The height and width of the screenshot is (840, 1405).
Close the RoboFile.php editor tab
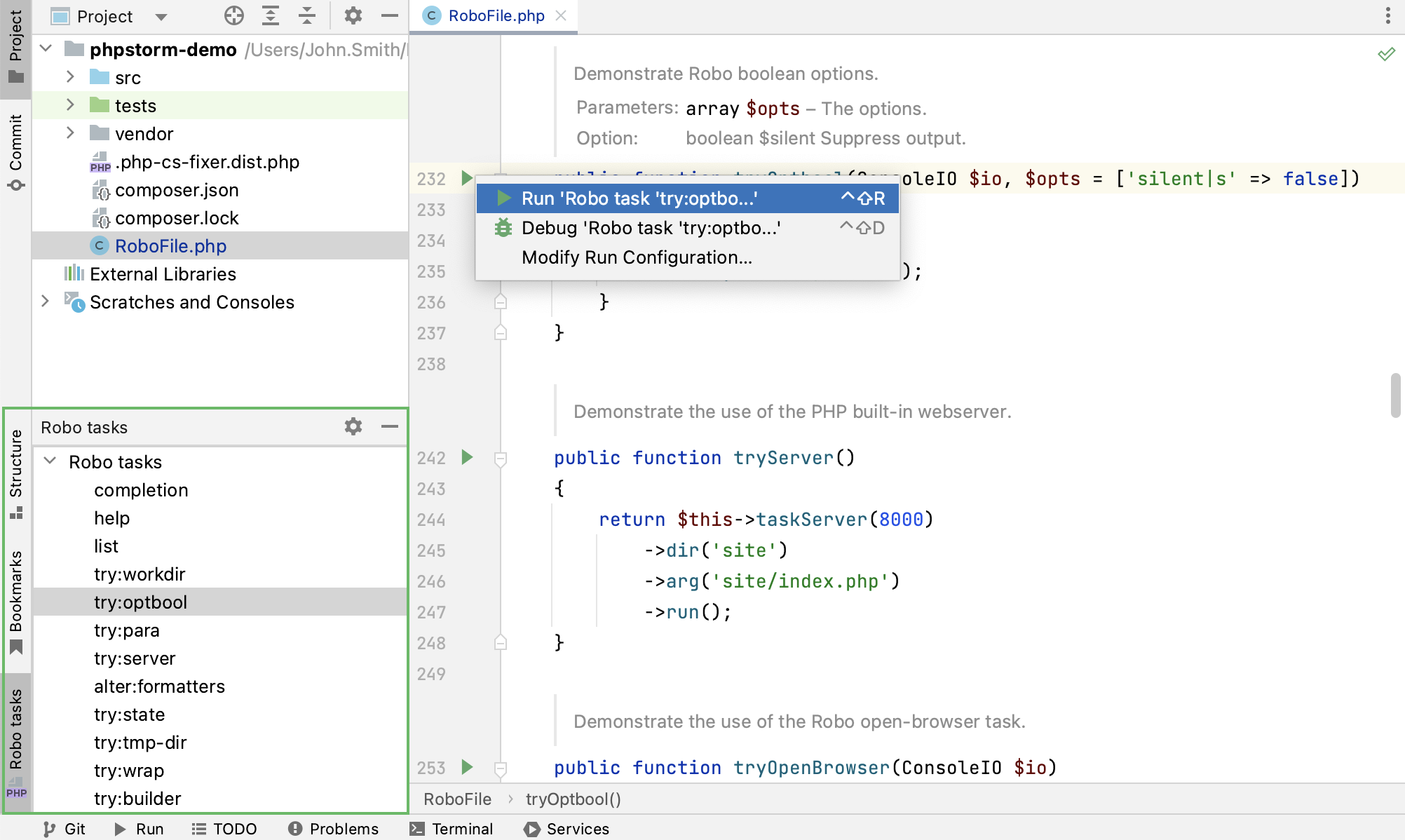point(561,15)
